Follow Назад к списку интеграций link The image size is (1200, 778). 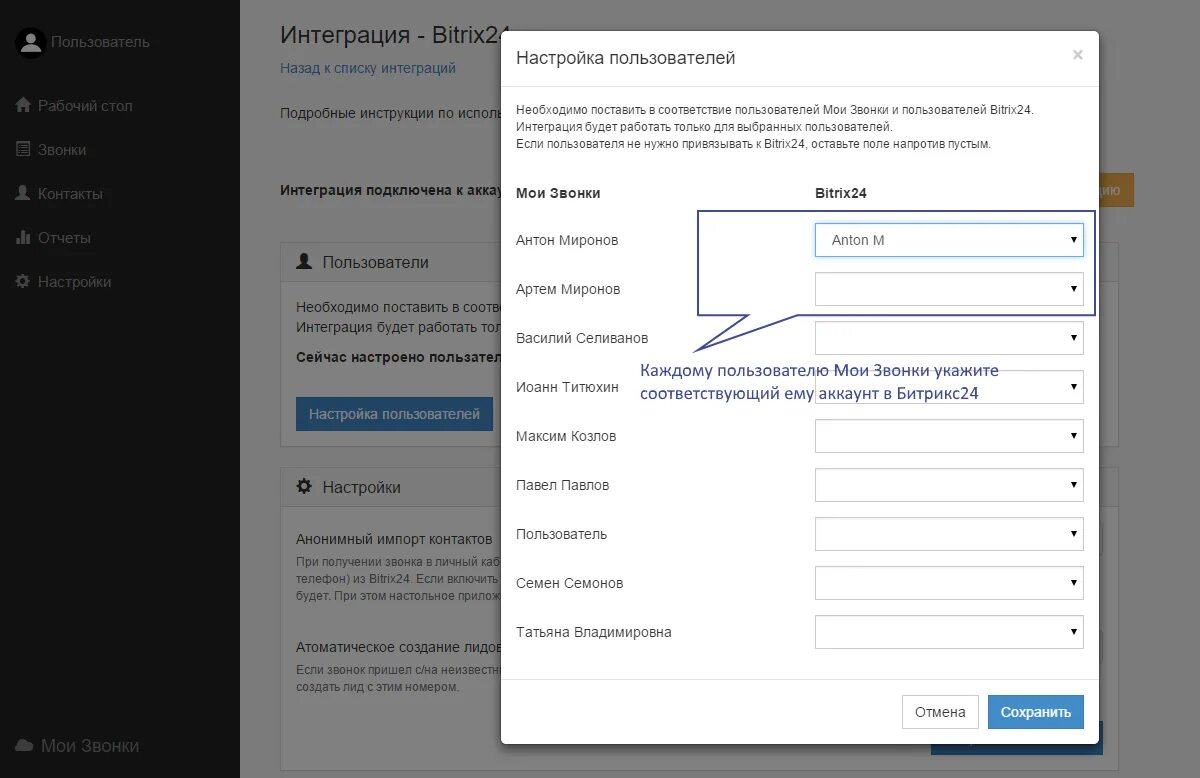coord(368,68)
